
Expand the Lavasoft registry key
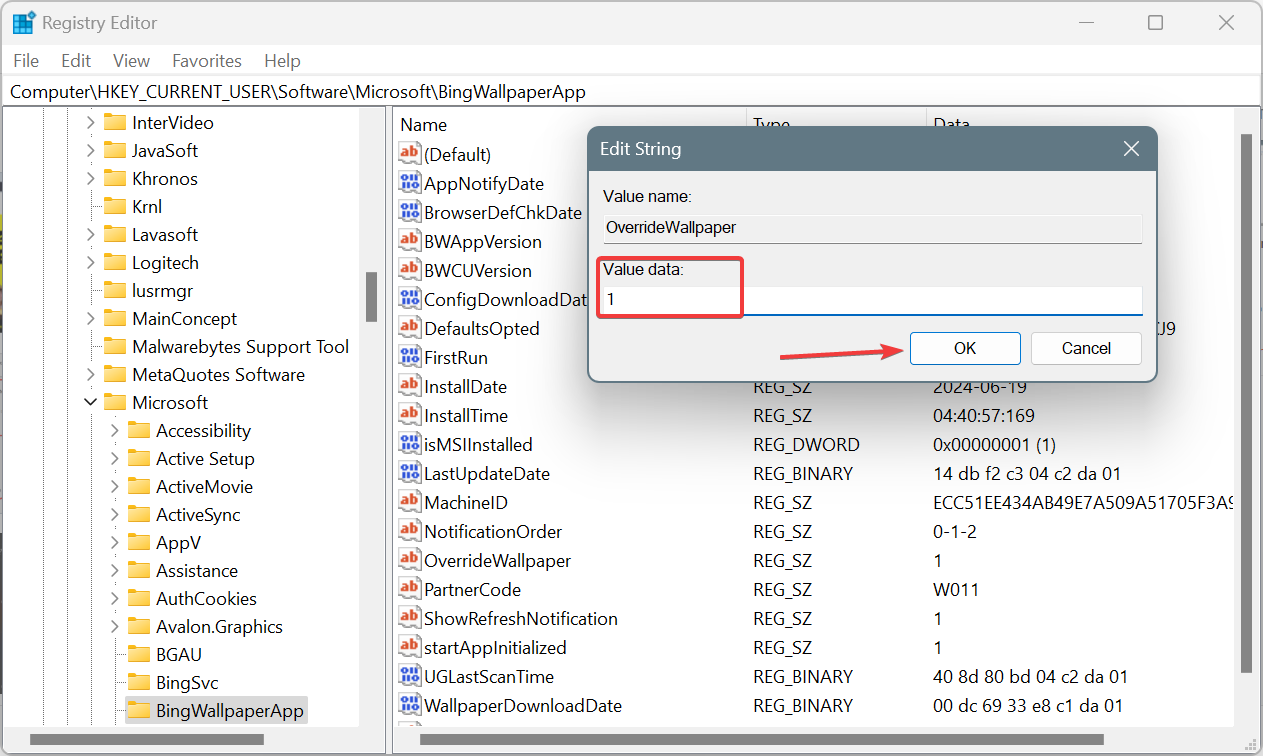(90, 235)
